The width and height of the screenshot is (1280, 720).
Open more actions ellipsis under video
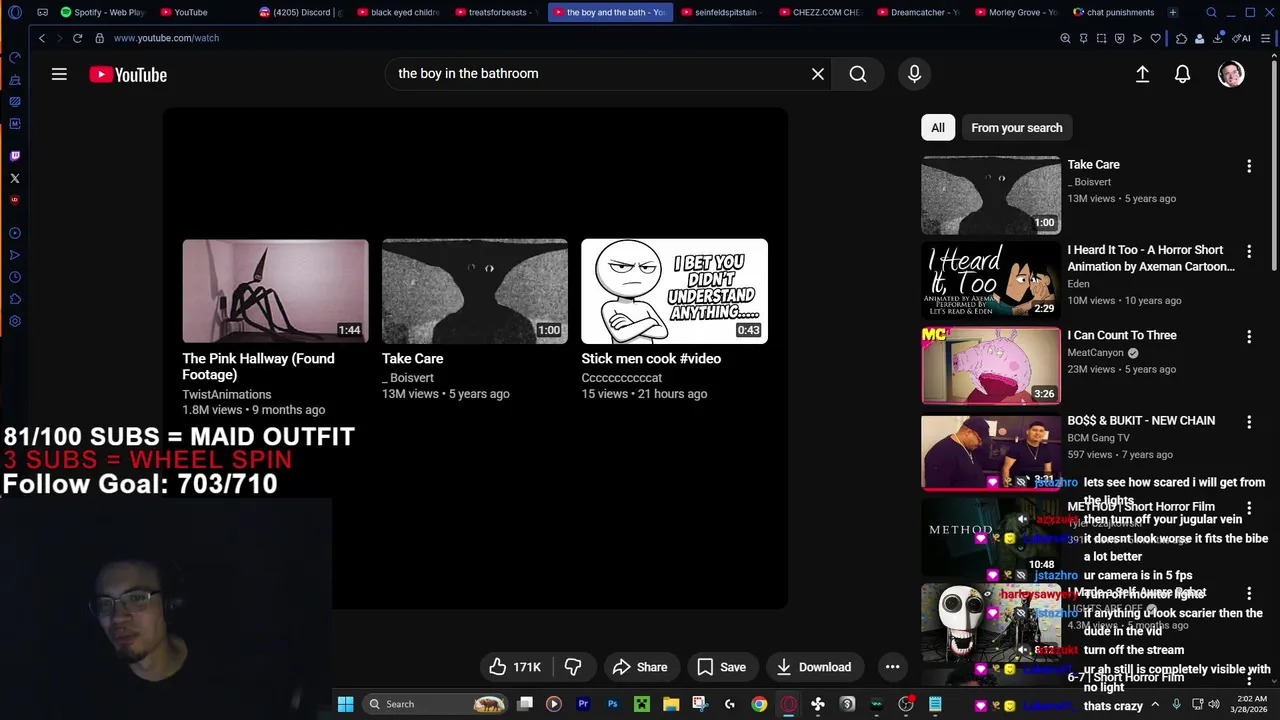point(893,667)
